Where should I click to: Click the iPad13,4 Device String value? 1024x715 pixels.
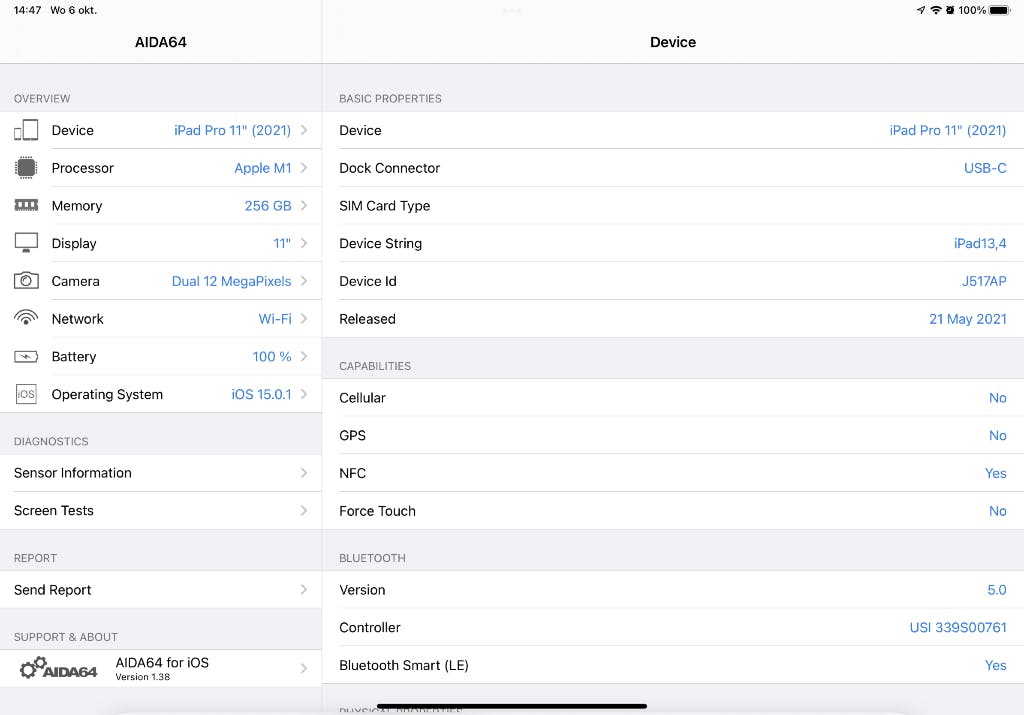(980, 243)
